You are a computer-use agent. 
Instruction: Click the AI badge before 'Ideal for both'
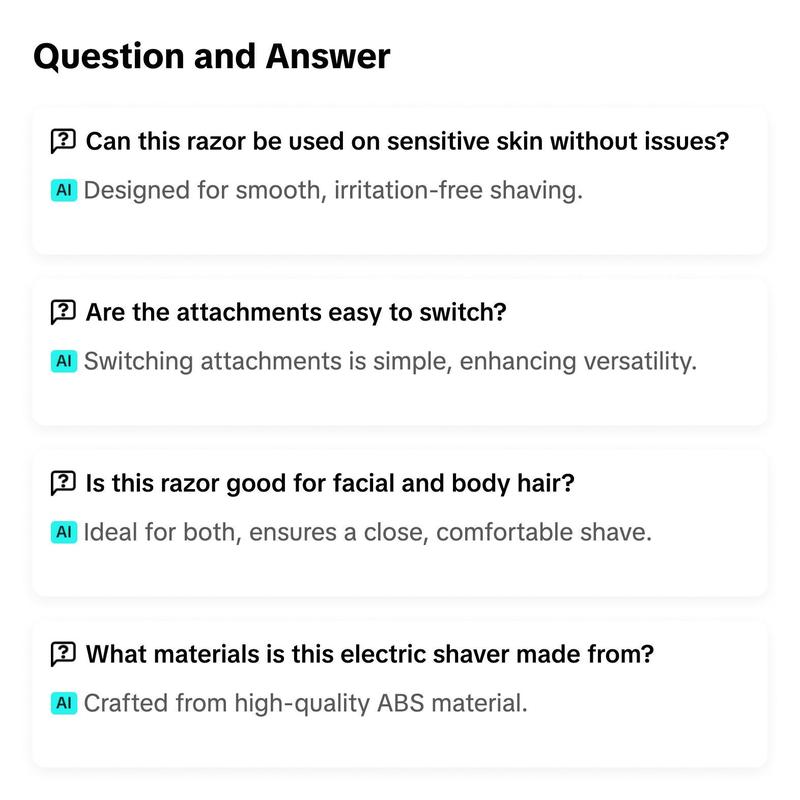[x=64, y=532]
